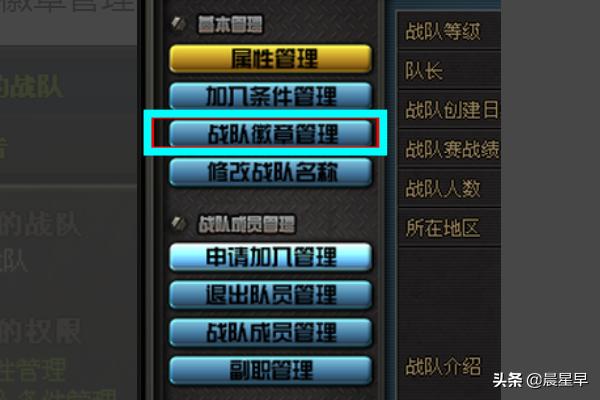The image size is (600, 400).
Task: Select the 战队成员管理 section header
Action: (x=246, y=224)
